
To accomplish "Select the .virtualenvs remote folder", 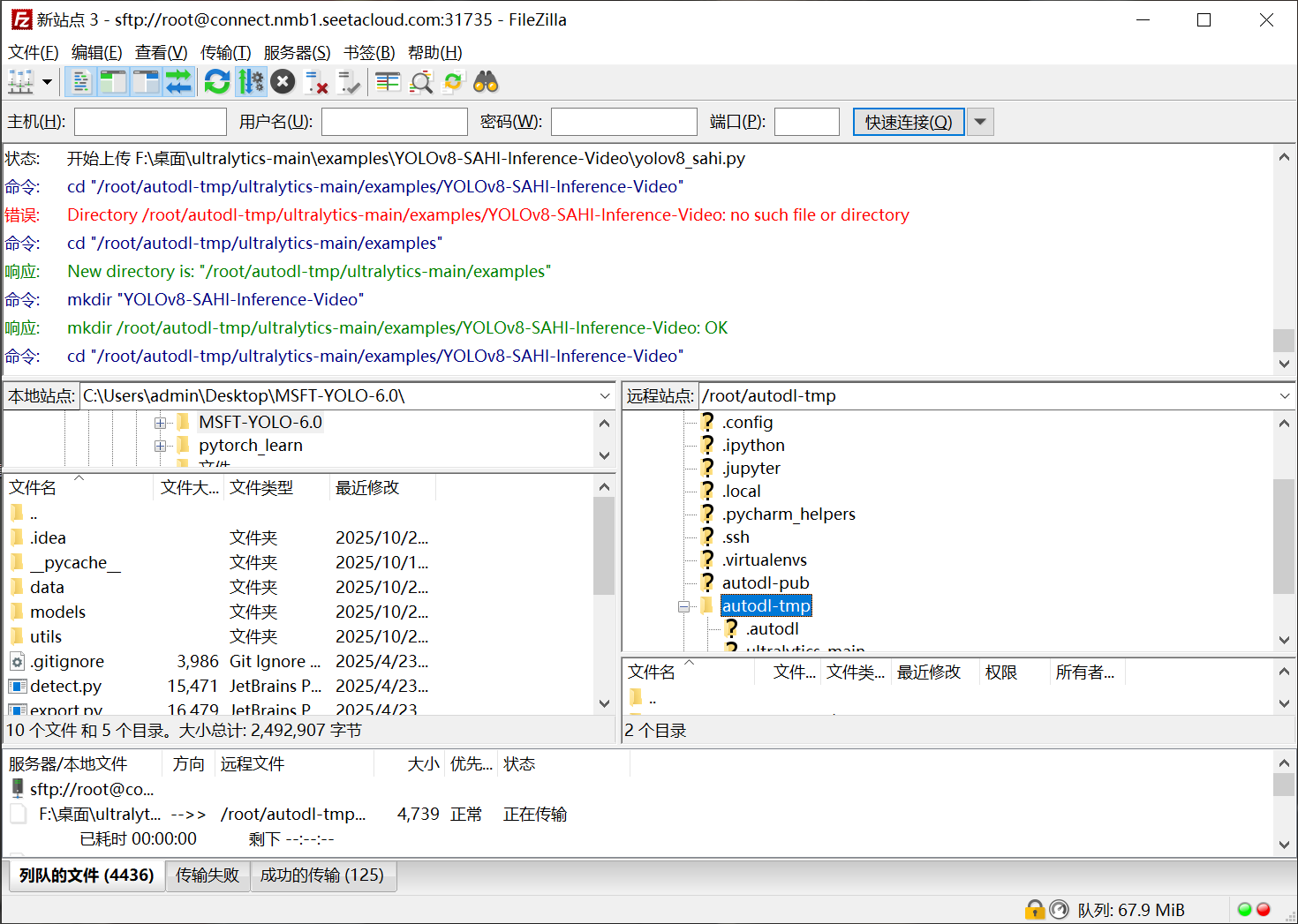I will [x=765, y=560].
